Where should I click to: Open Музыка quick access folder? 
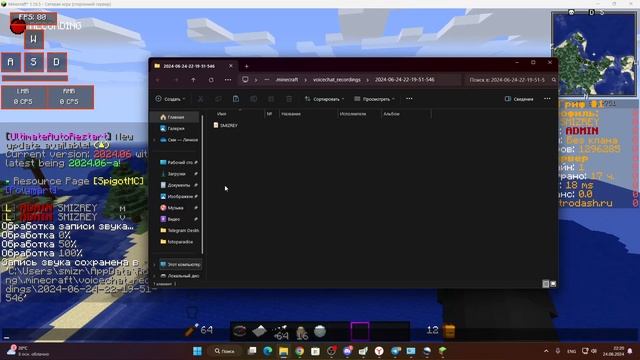(179, 208)
